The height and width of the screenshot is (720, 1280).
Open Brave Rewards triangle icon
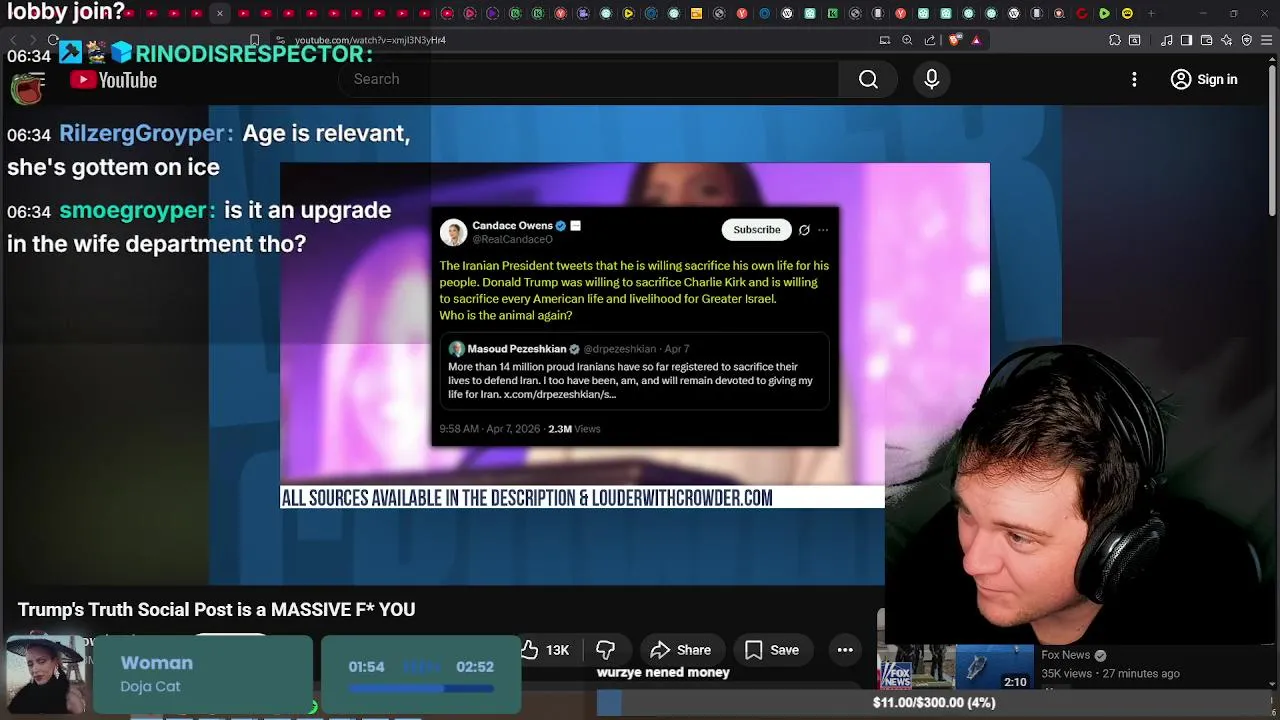(976, 40)
